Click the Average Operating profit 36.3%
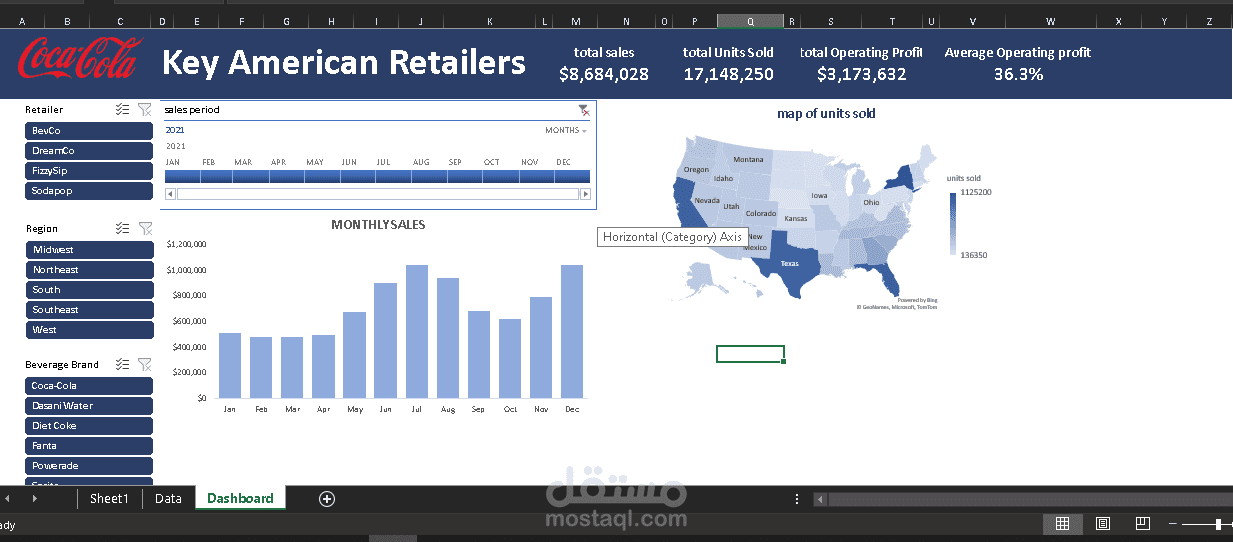1233x542 pixels. 1018,74
